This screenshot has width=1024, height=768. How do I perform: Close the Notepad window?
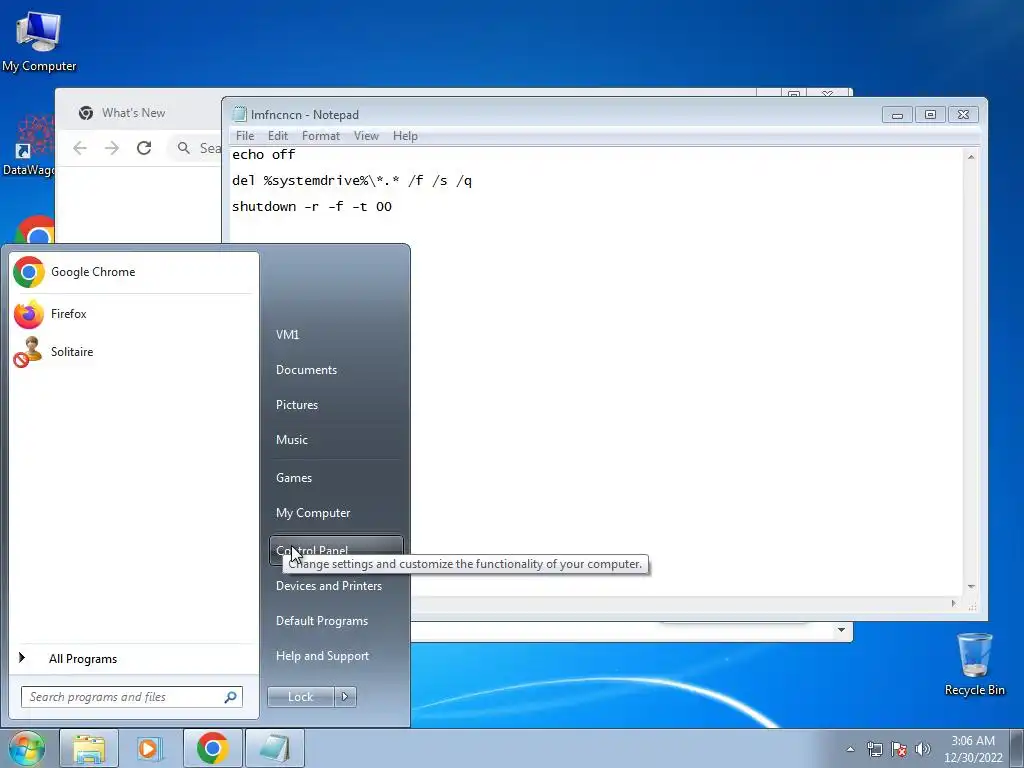point(963,115)
